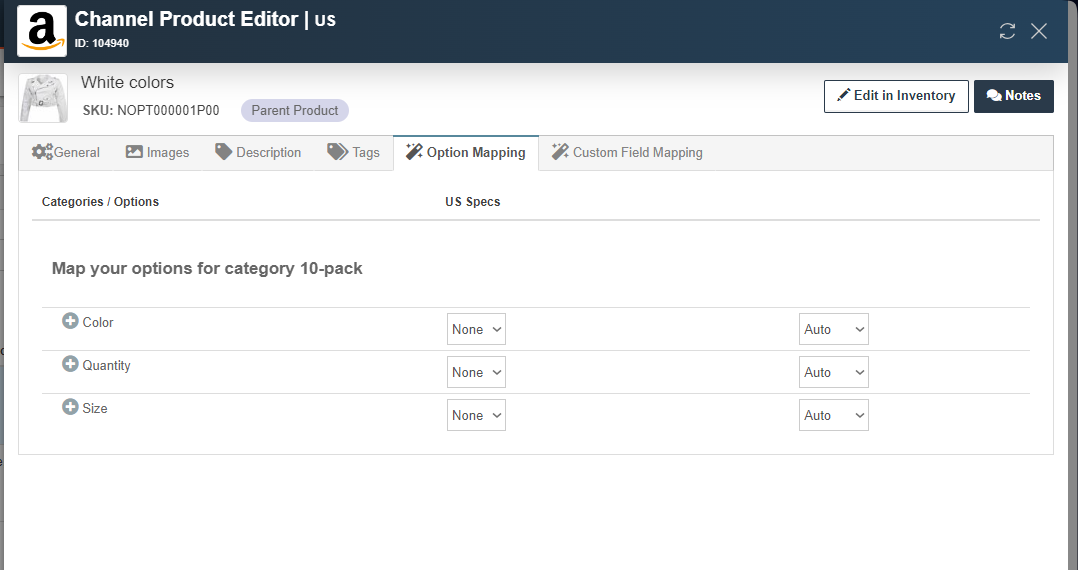Select the Option Mapping tab
The height and width of the screenshot is (570, 1078).
click(465, 153)
